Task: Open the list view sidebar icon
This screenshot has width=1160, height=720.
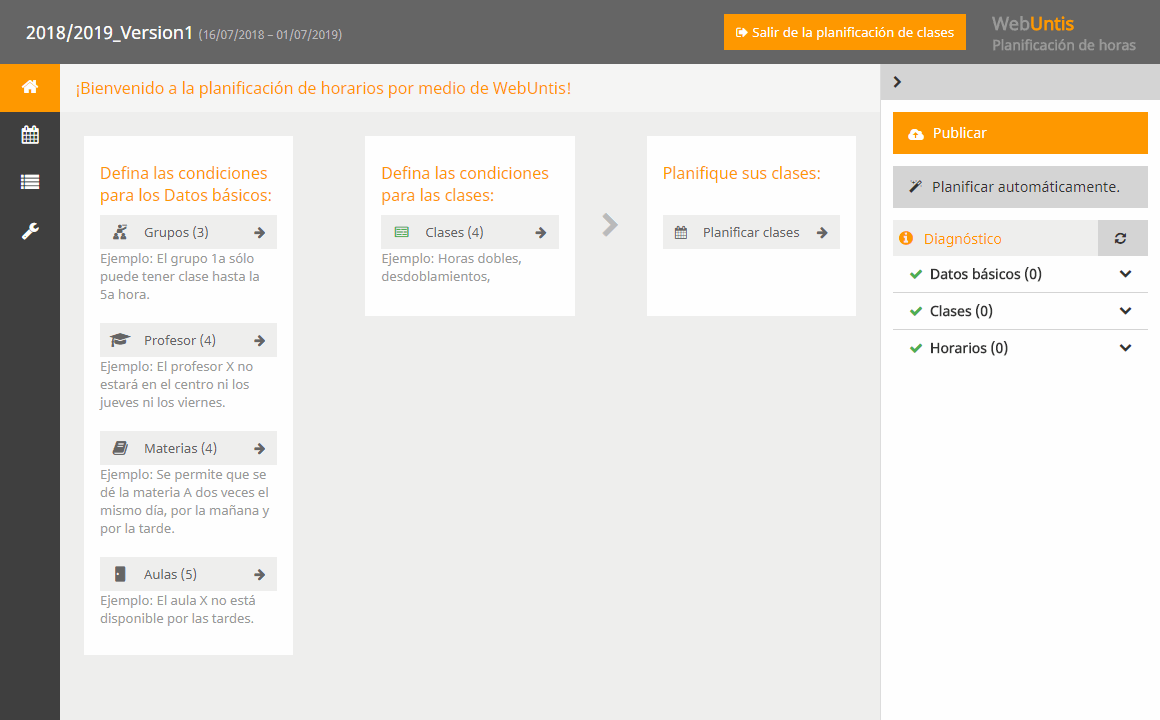Action: [x=30, y=182]
